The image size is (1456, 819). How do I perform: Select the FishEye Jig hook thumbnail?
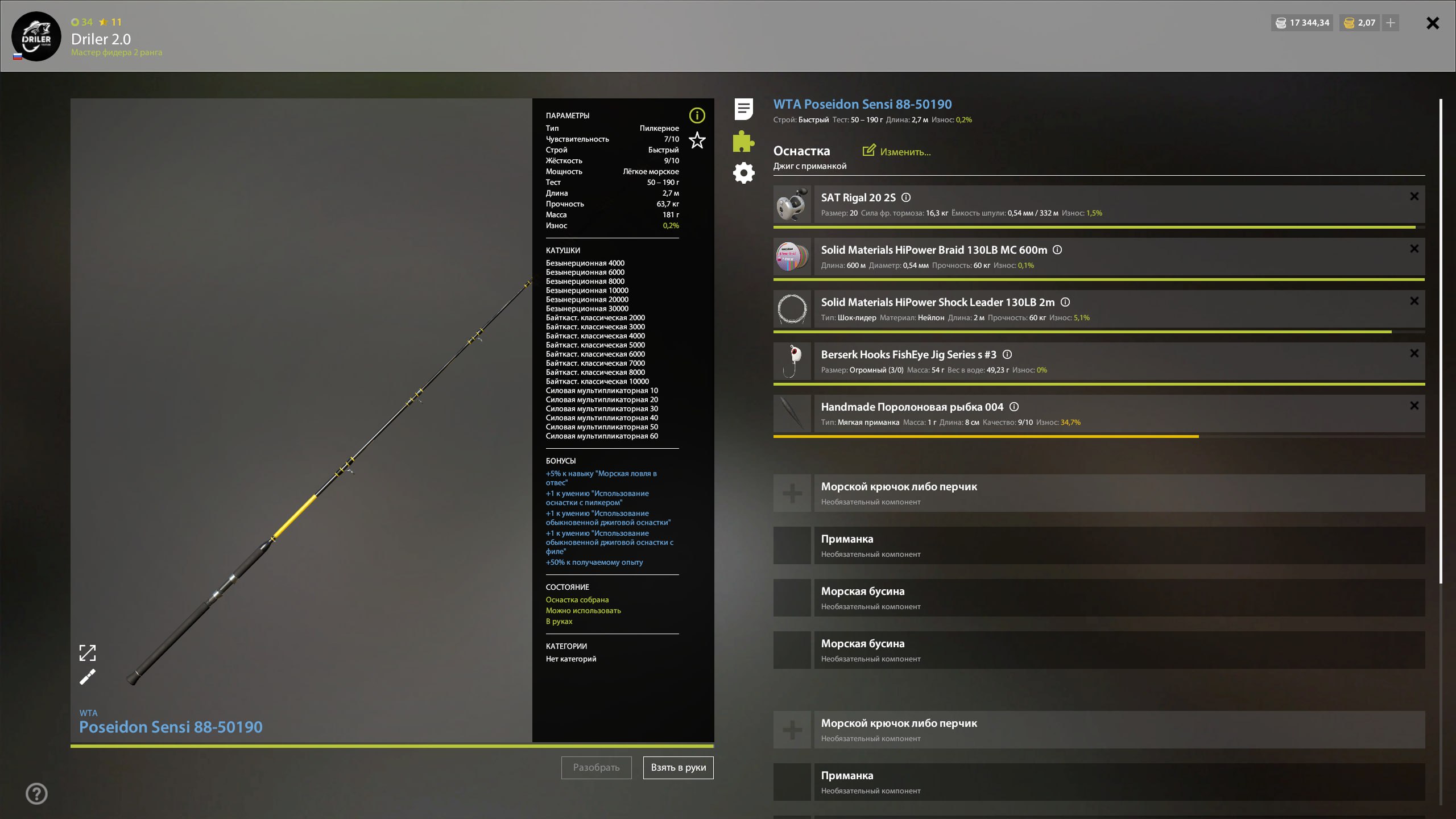pyautogui.click(x=792, y=361)
